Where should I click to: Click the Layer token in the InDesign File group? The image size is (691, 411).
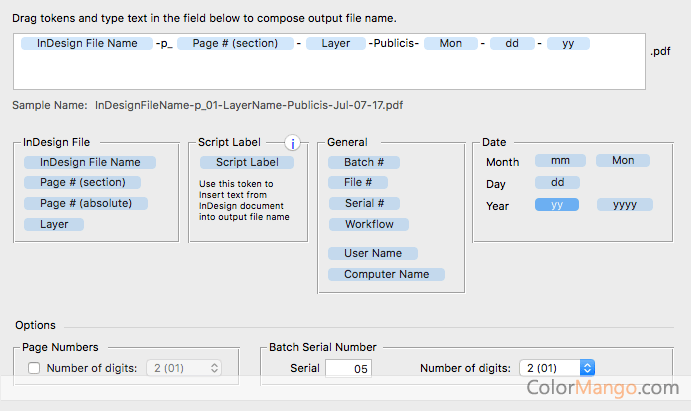pyautogui.click(x=54, y=224)
